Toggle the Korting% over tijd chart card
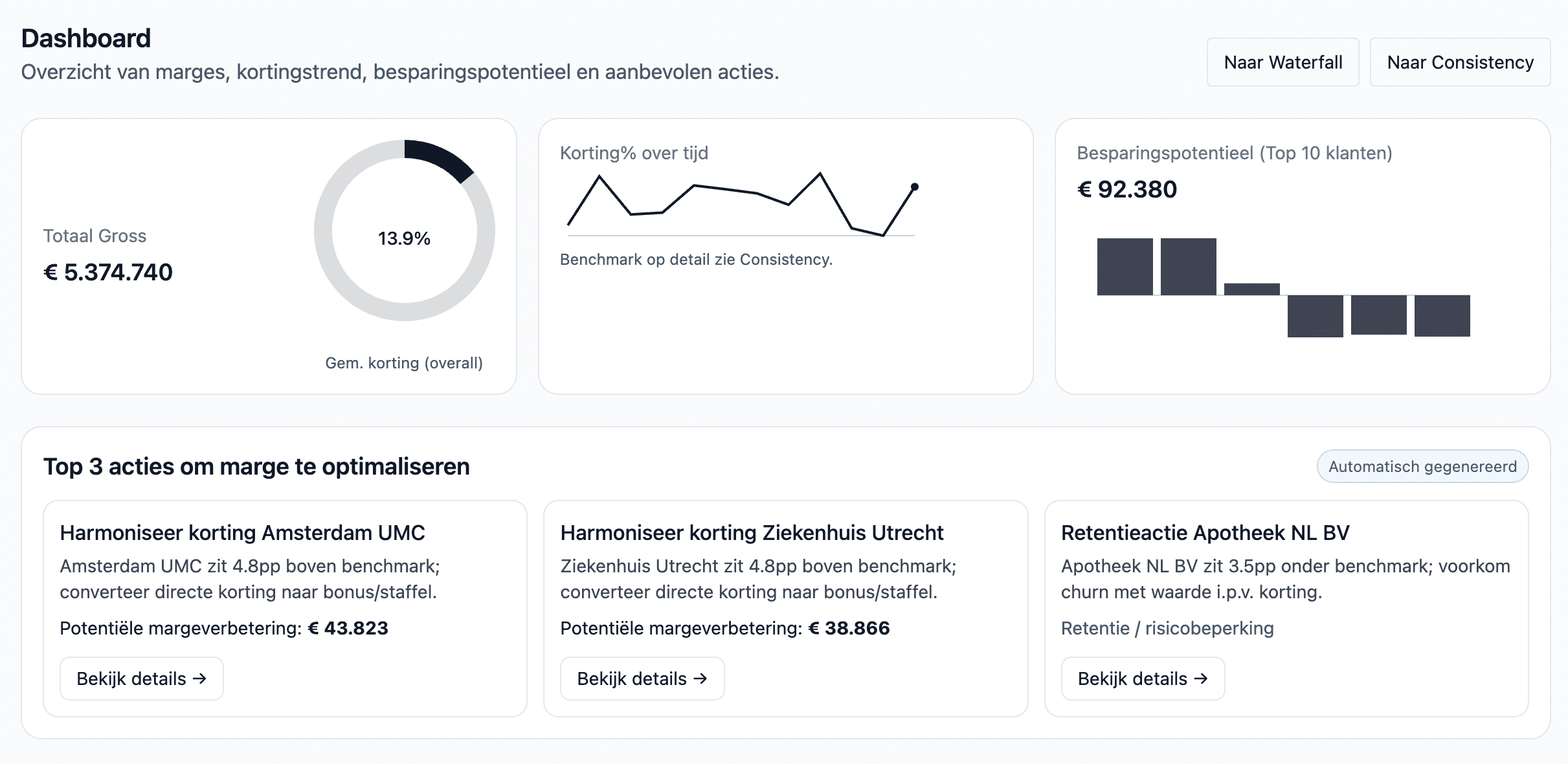 pyautogui.click(x=787, y=254)
